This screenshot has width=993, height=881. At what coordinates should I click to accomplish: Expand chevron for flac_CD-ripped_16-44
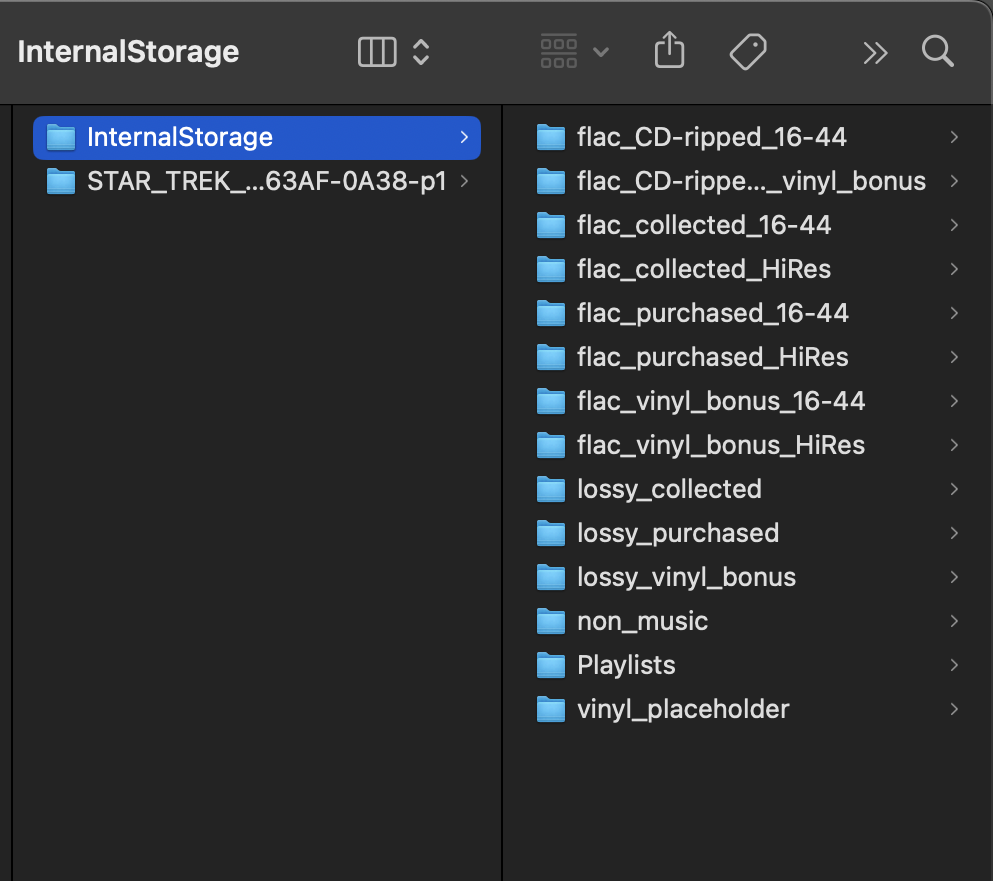pyautogui.click(x=954, y=137)
